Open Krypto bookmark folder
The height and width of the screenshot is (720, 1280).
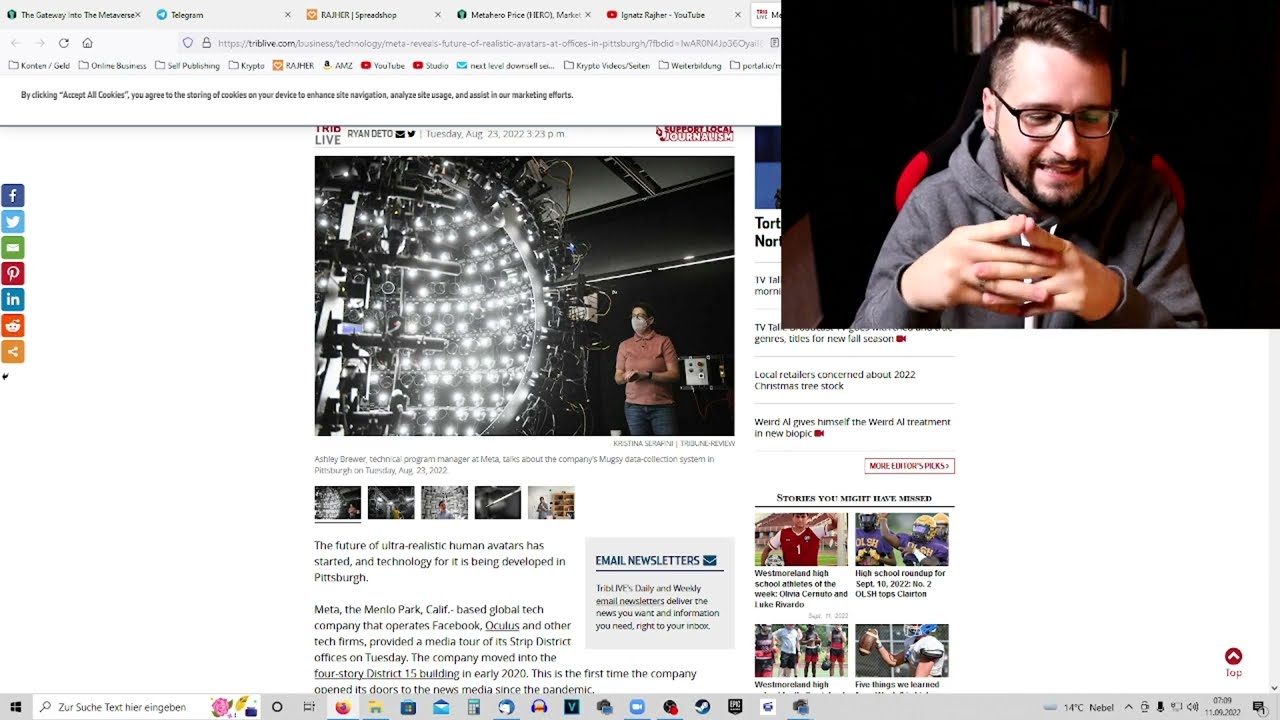click(246, 66)
